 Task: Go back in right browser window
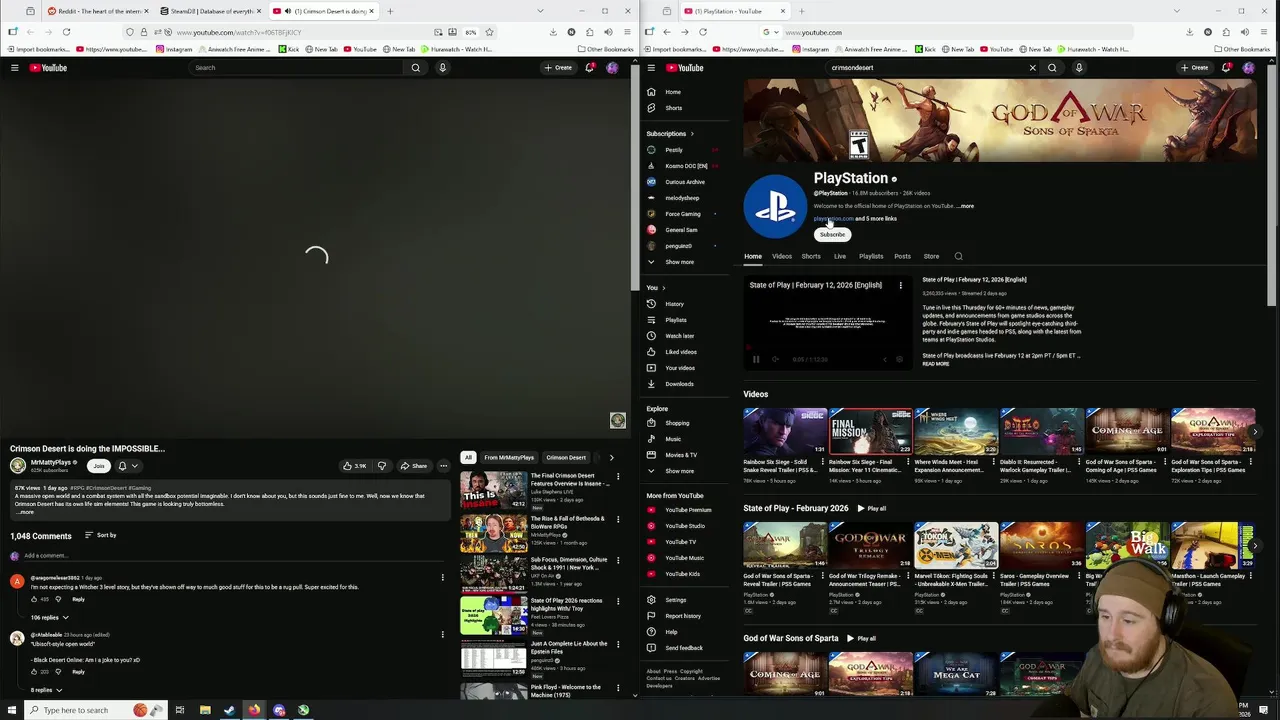point(666,32)
